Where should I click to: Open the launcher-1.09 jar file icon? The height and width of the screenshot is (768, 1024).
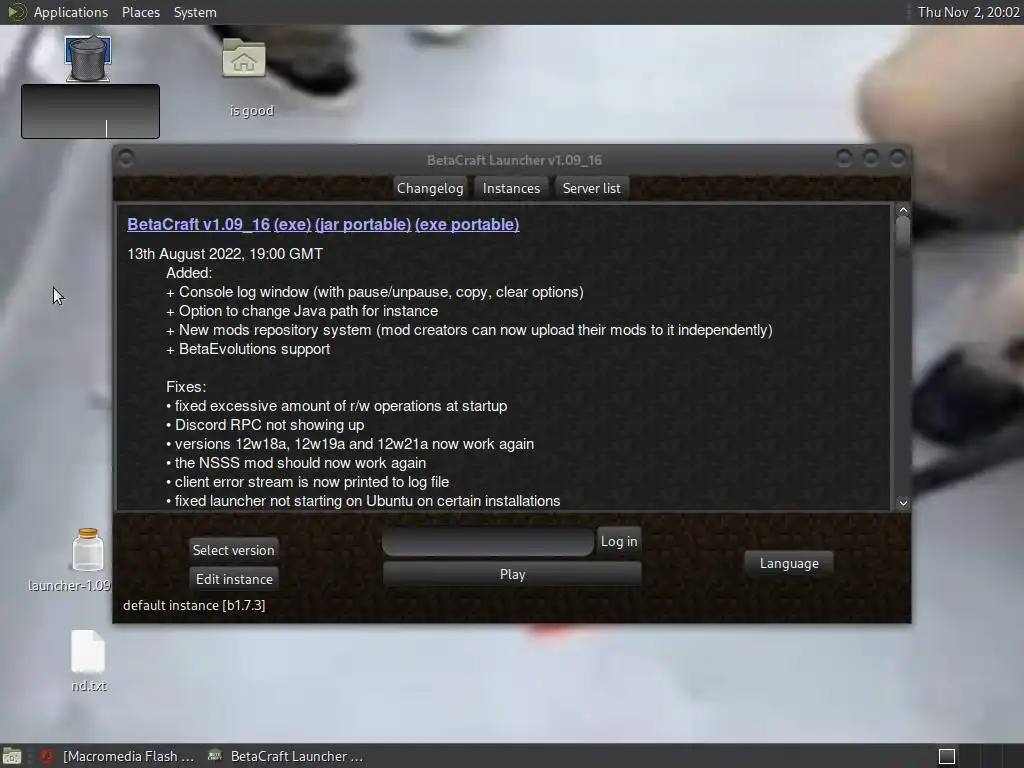(x=88, y=550)
